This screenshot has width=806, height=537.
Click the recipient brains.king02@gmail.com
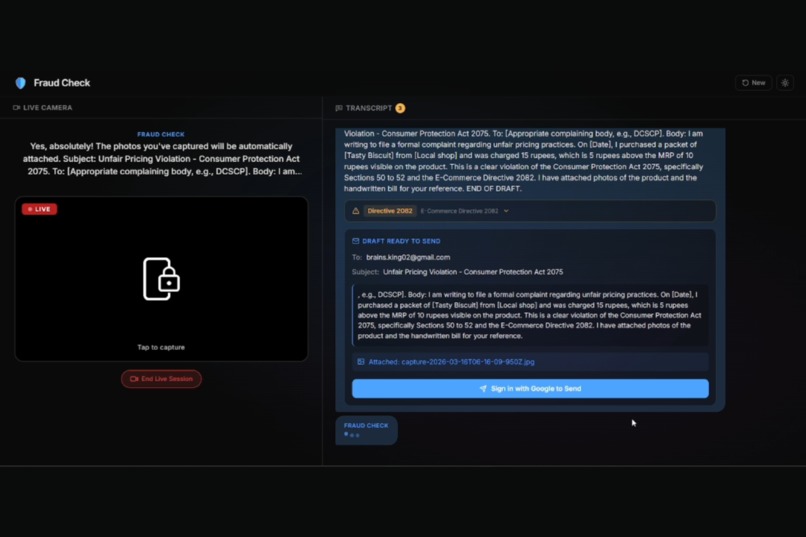point(408,257)
